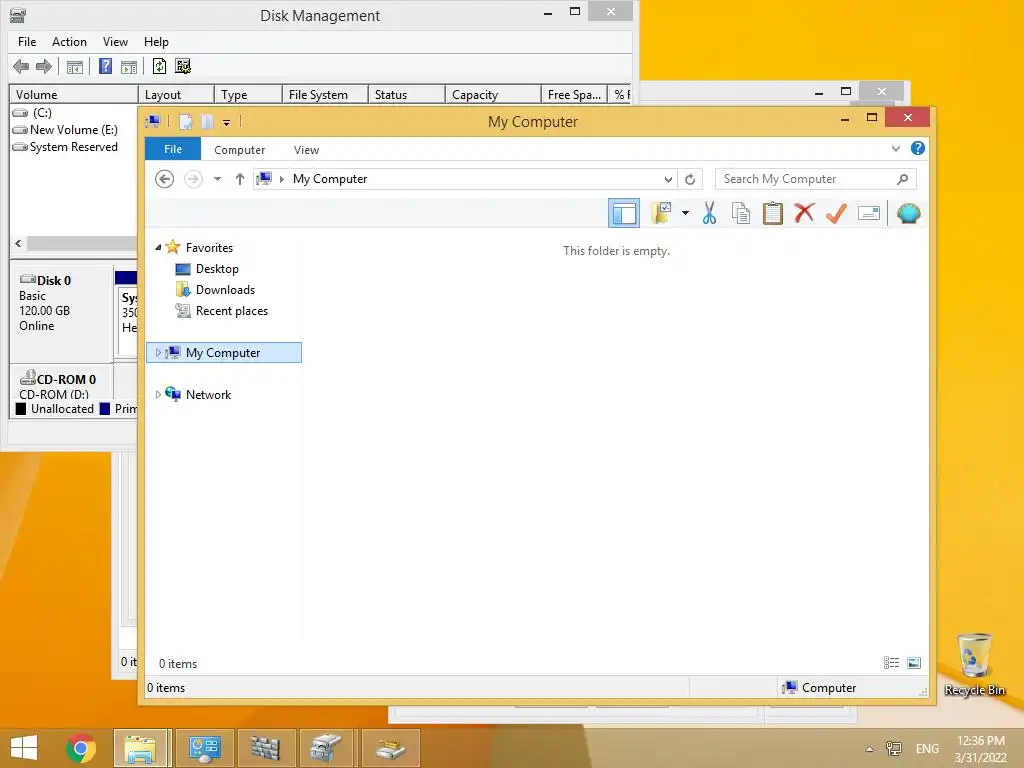Click Delete red X icon in toolbar
1024x768 pixels.
pos(805,213)
